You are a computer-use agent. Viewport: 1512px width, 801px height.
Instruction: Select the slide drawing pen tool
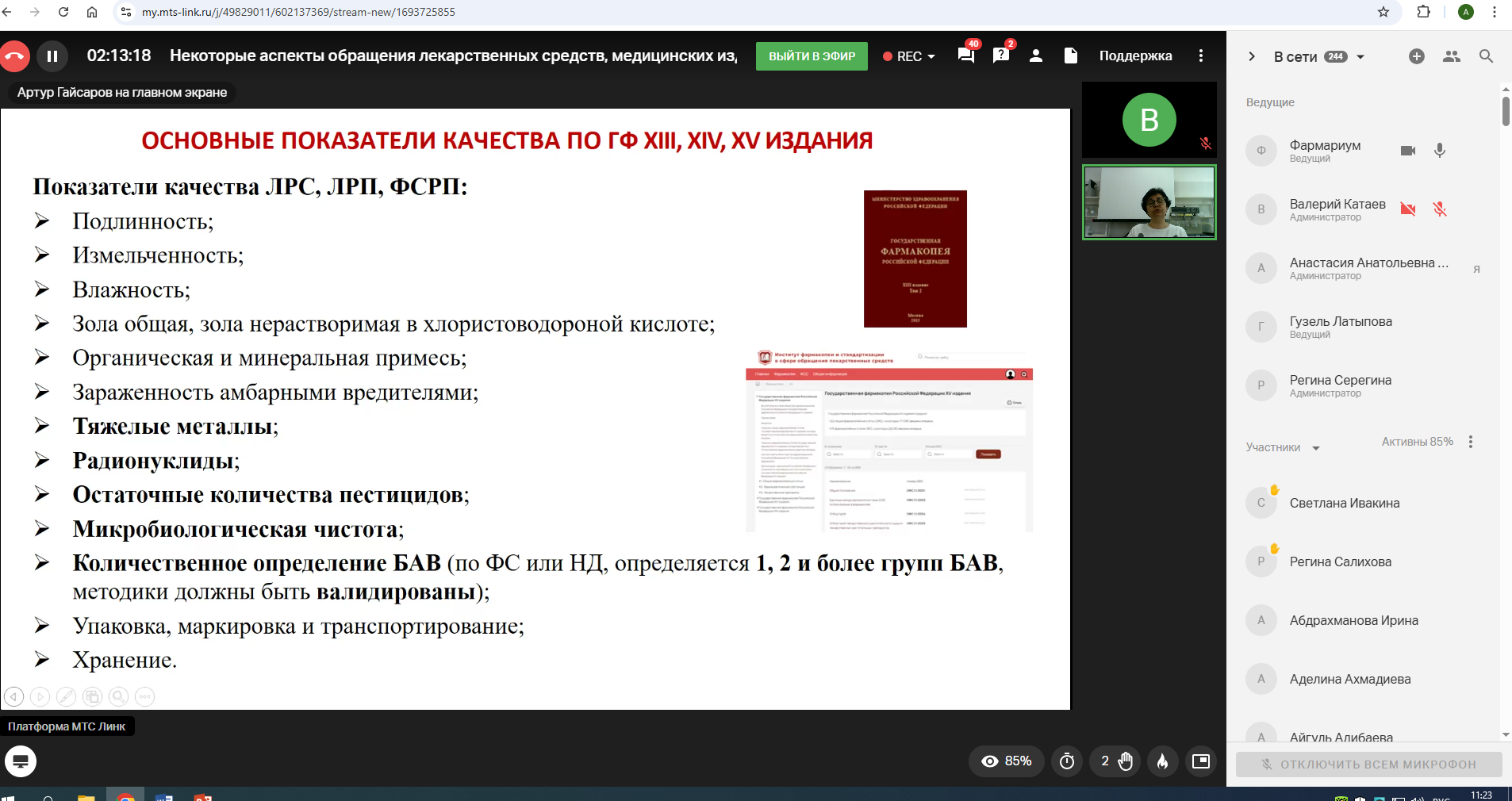(x=66, y=696)
